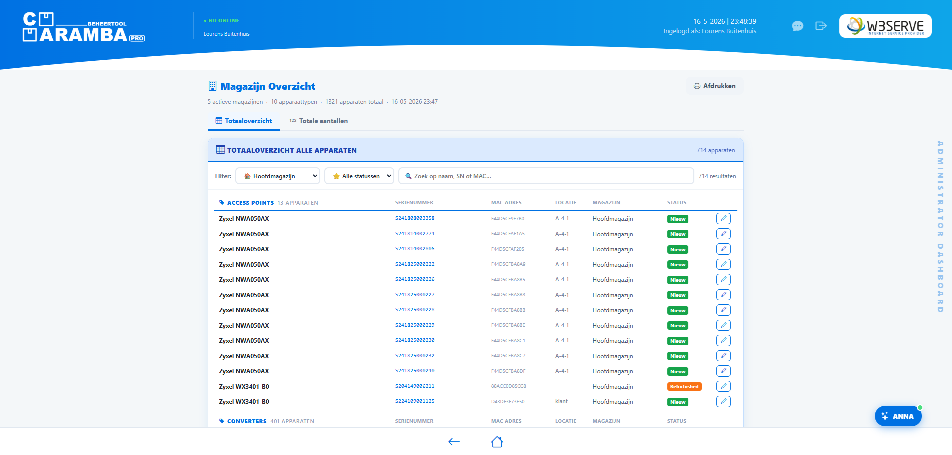This screenshot has height=455, width=952.
Task: Click the magnifier icon in the search field
Action: point(408,176)
